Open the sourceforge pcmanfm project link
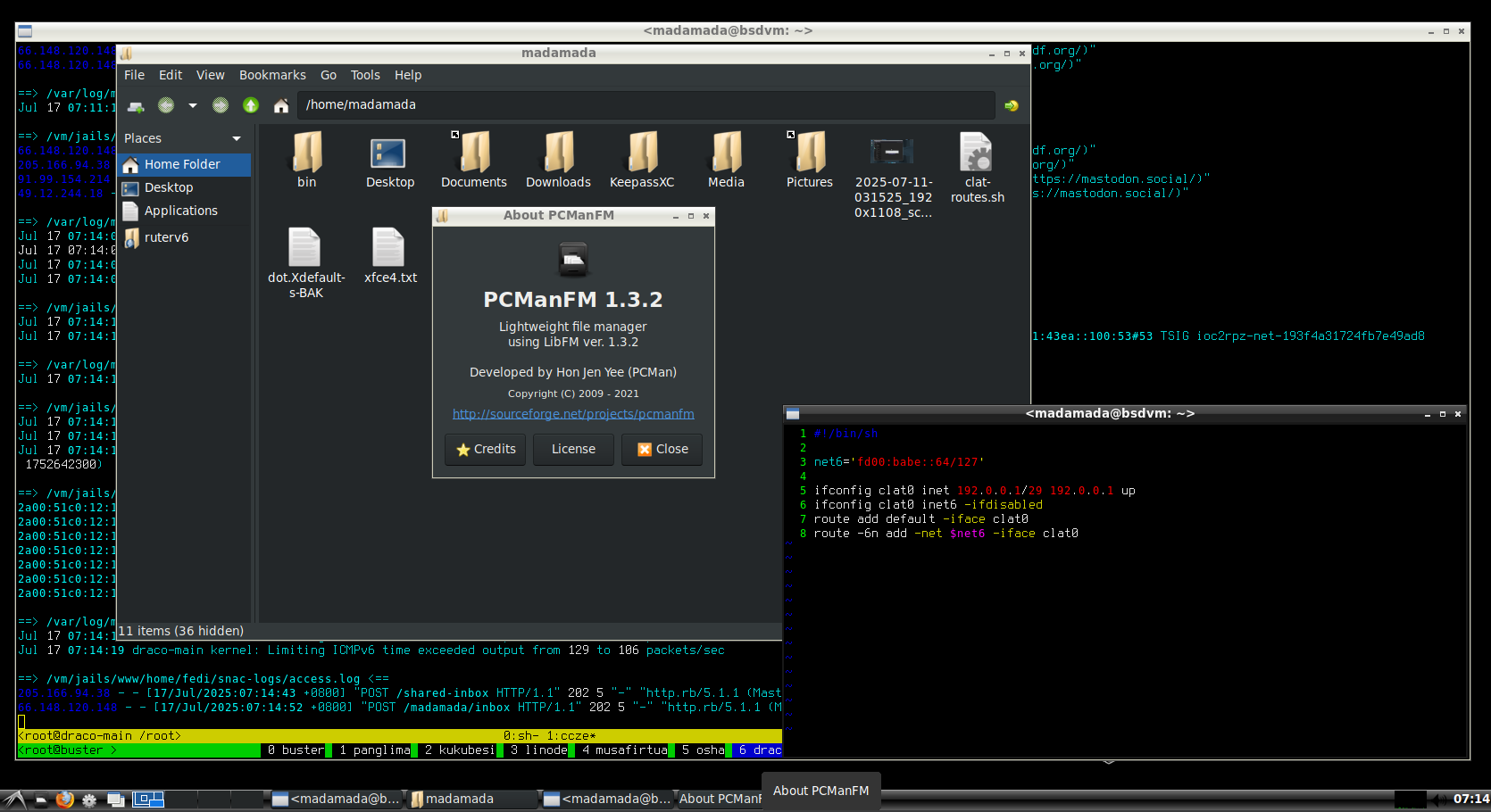Viewport: 1491px width, 812px height. tap(573, 414)
